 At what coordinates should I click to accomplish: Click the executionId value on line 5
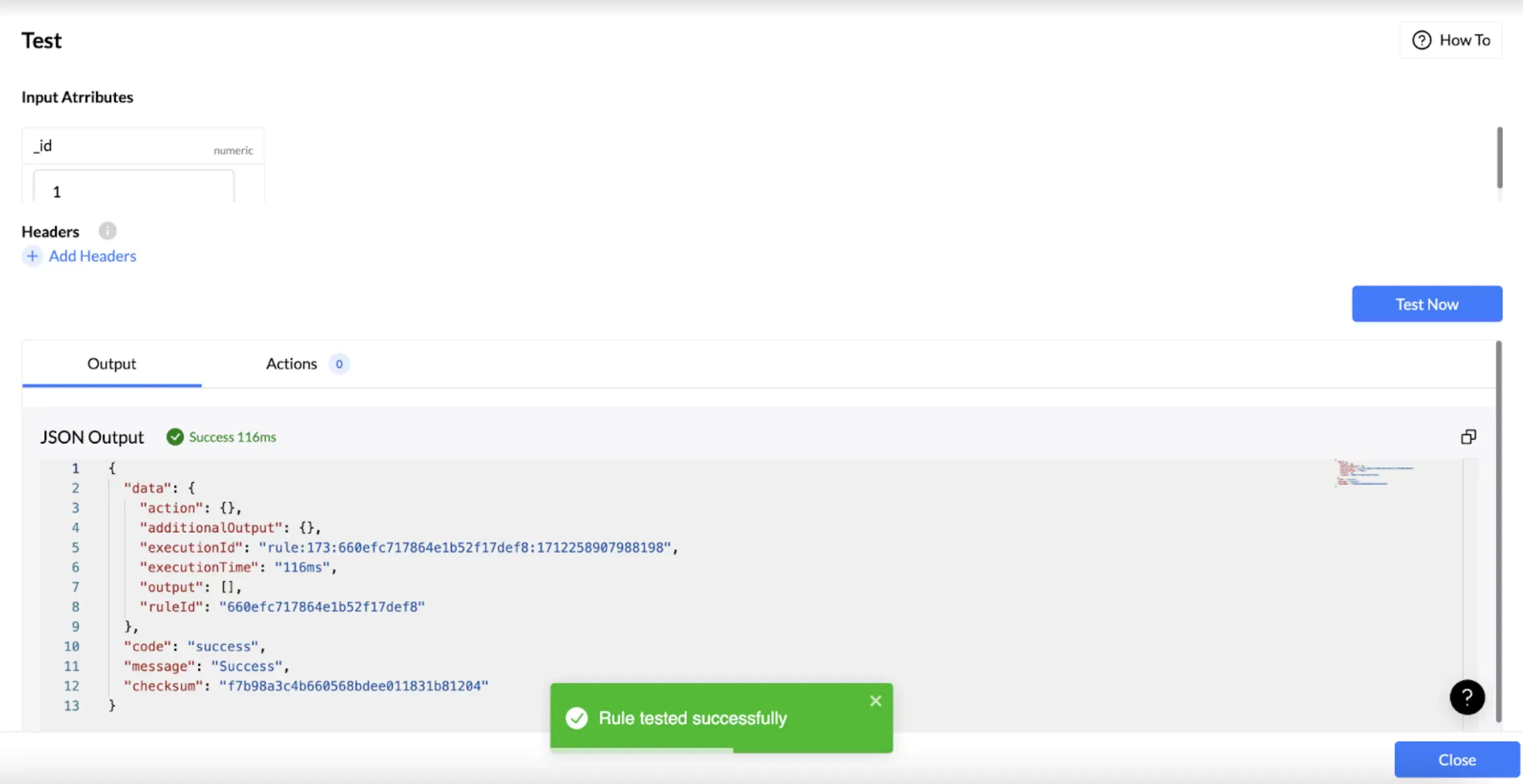pyautogui.click(x=464, y=548)
